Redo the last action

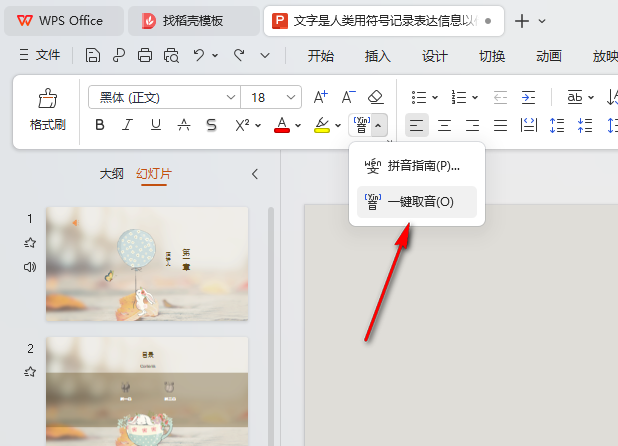tap(239, 55)
